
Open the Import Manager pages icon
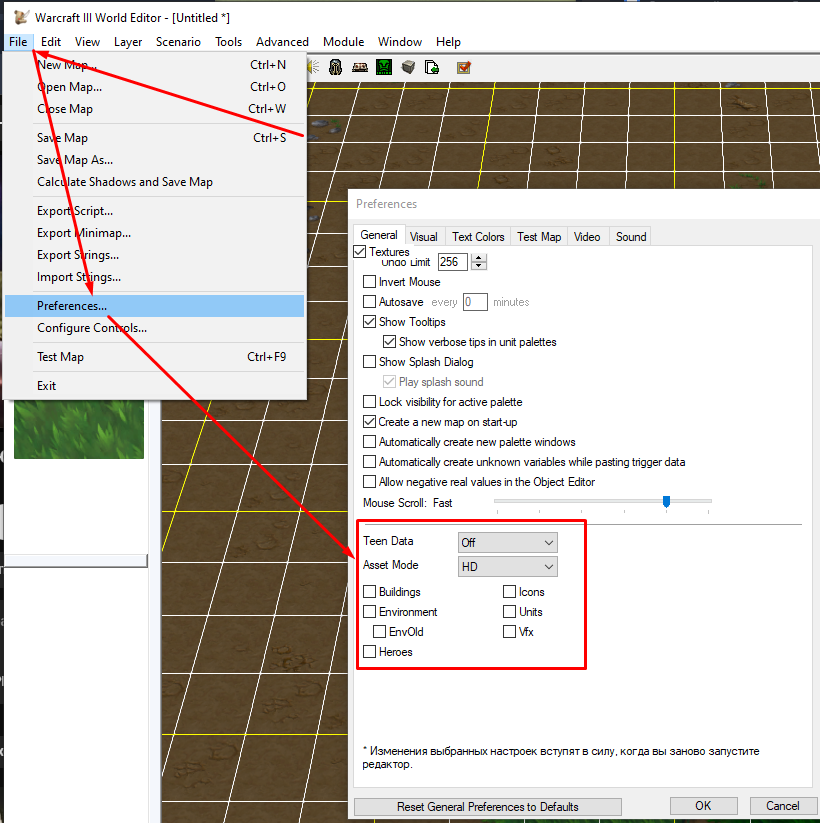pyautogui.click(x=432, y=67)
